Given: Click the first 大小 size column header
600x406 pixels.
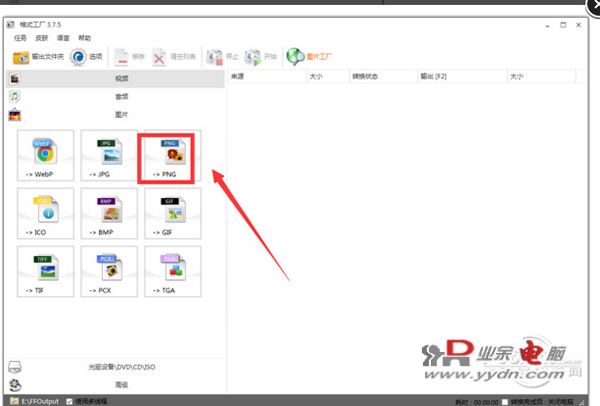Looking at the screenshot, I should click(x=328, y=77).
